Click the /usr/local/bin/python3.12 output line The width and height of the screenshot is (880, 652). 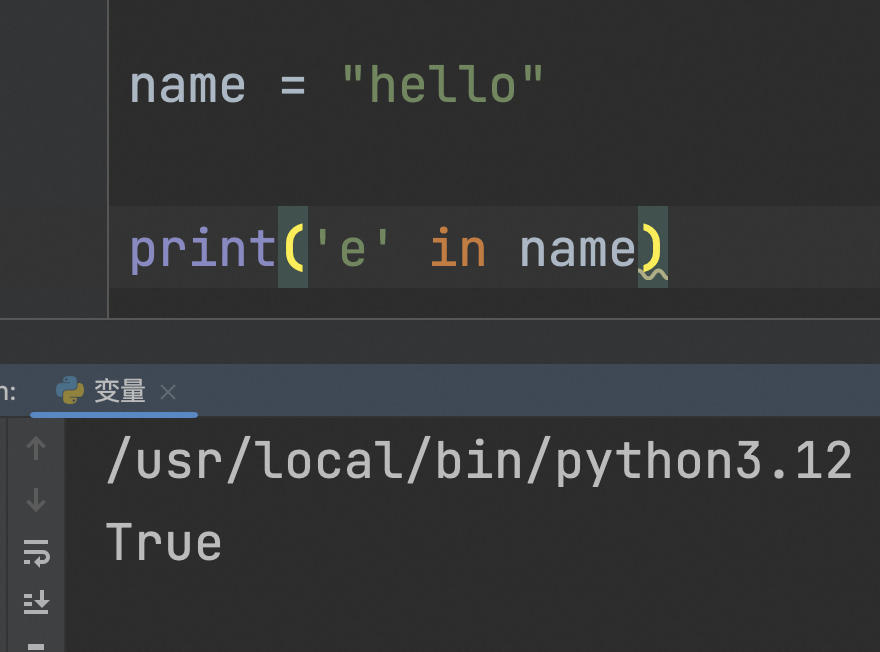[x=480, y=462]
